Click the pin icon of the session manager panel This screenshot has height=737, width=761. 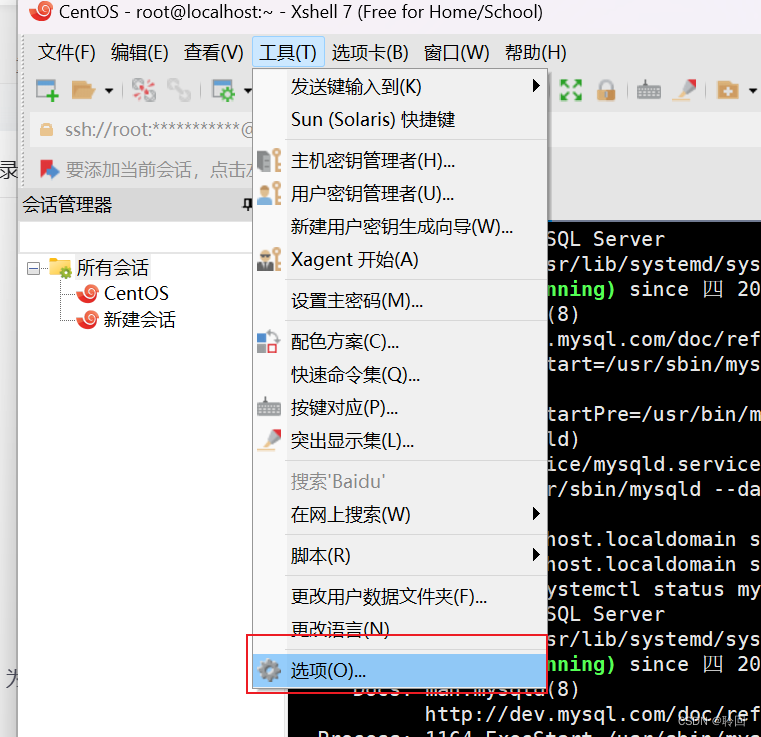coord(248,204)
